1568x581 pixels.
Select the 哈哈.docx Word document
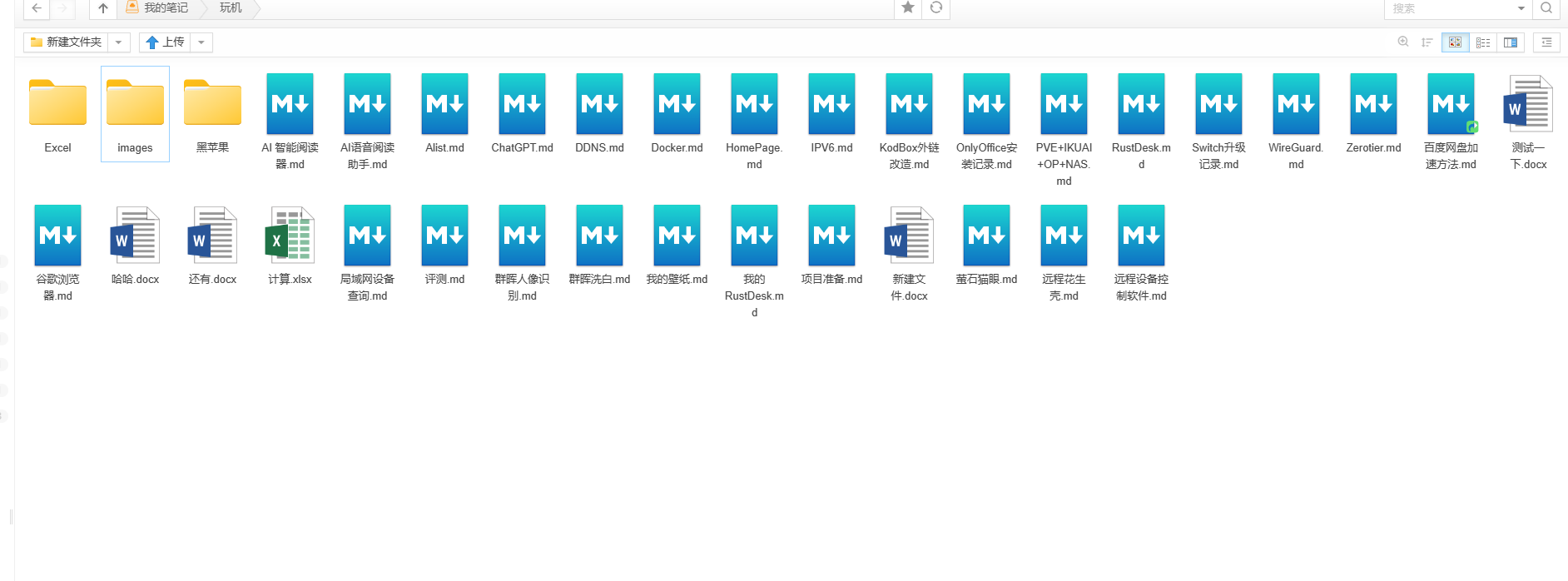coord(135,246)
